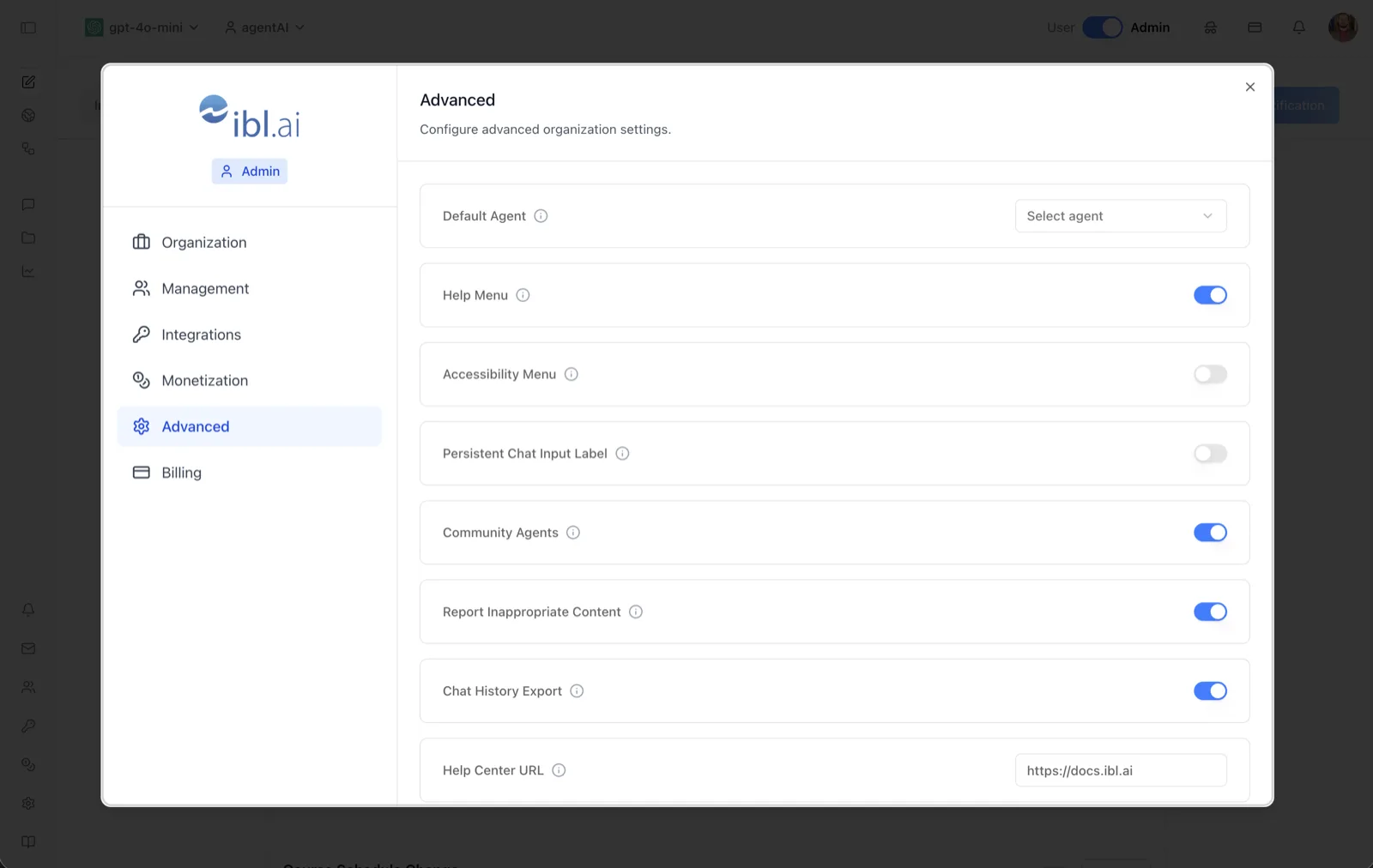Click the info icon beside Accessibility Menu
Image resolution: width=1373 pixels, height=868 pixels.
click(x=571, y=374)
